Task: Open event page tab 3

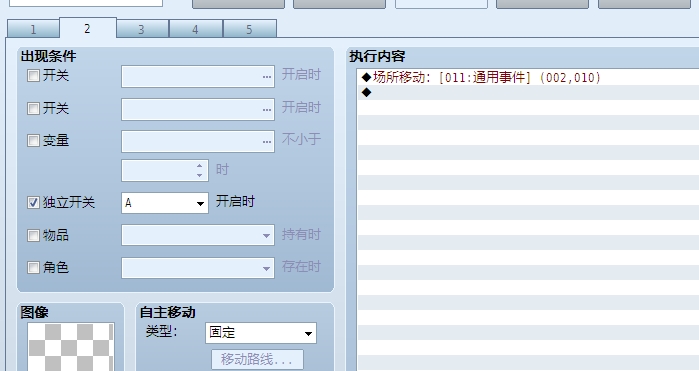Action: pyautogui.click(x=142, y=29)
